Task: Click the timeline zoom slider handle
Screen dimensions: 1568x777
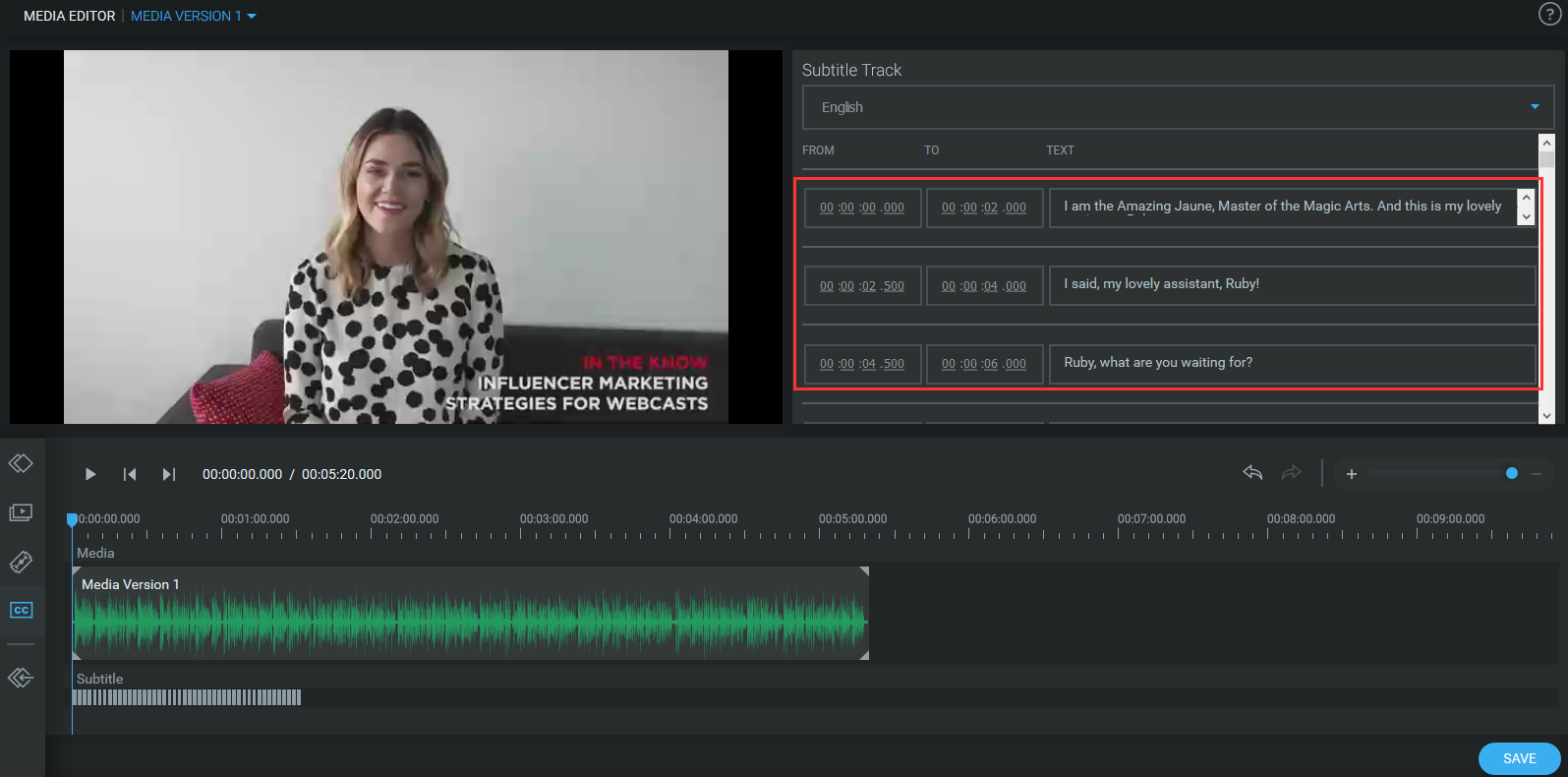Action: coord(1512,474)
